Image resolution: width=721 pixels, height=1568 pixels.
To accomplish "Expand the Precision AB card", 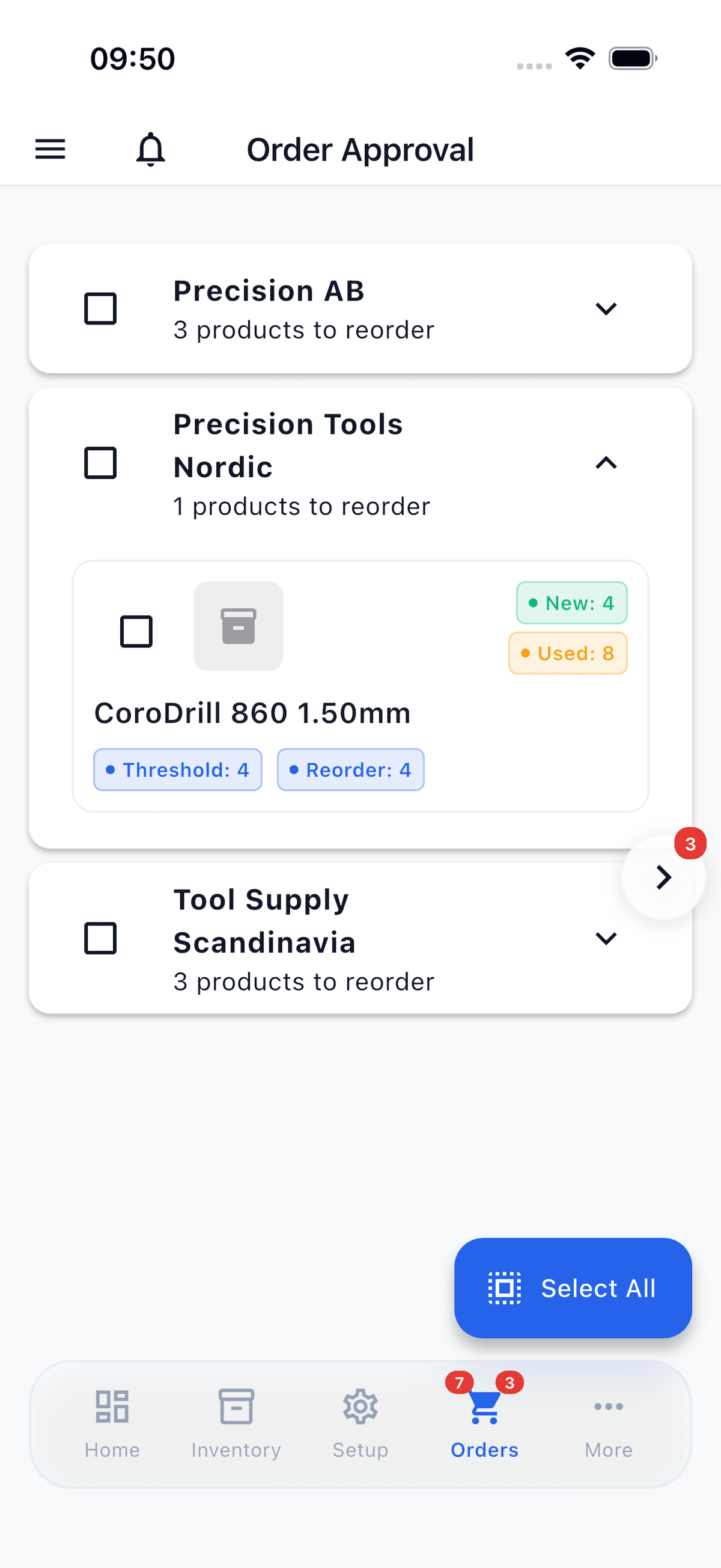I will (606, 308).
